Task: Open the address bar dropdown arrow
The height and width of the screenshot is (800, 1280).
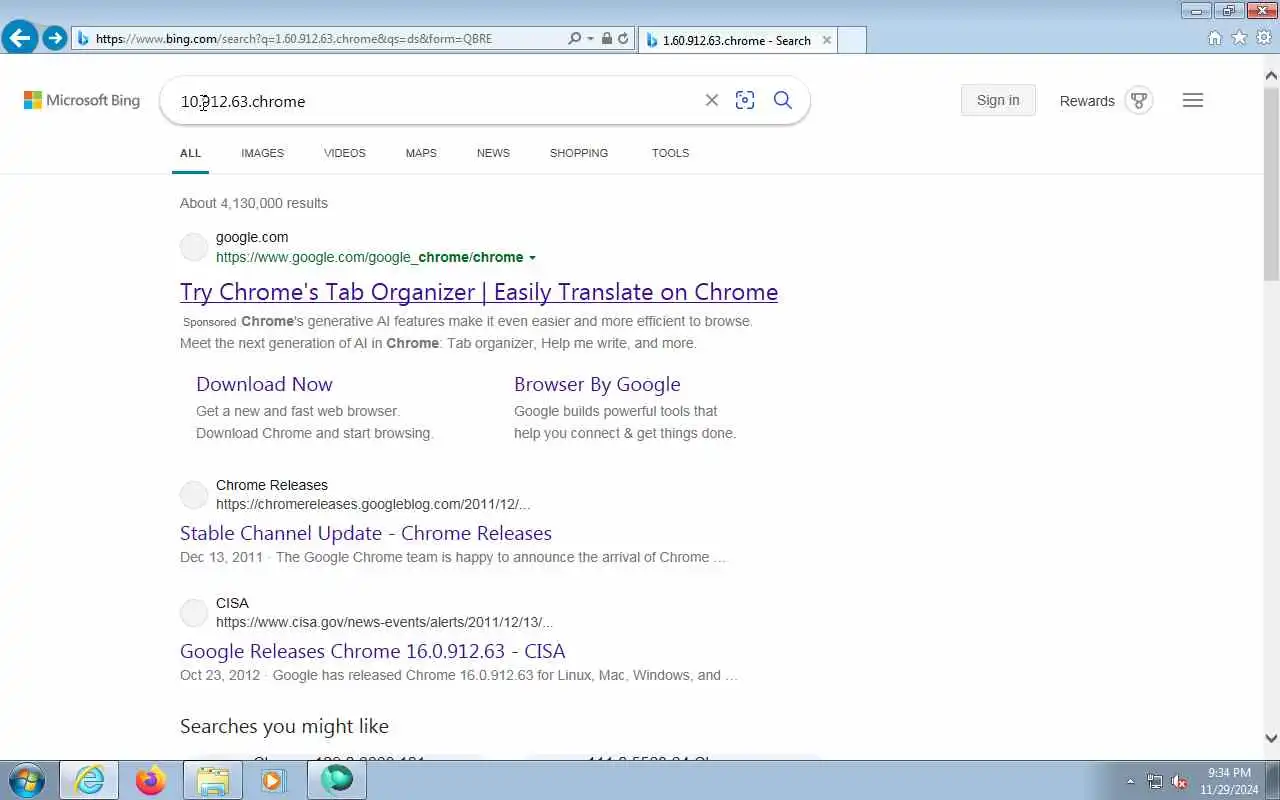Action: (x=590, y=39)
